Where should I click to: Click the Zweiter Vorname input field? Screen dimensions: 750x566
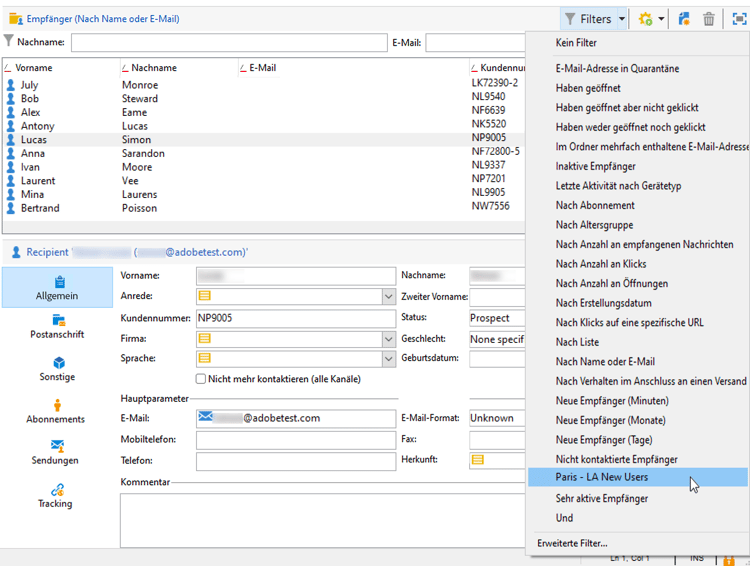(x=497, y=297)
